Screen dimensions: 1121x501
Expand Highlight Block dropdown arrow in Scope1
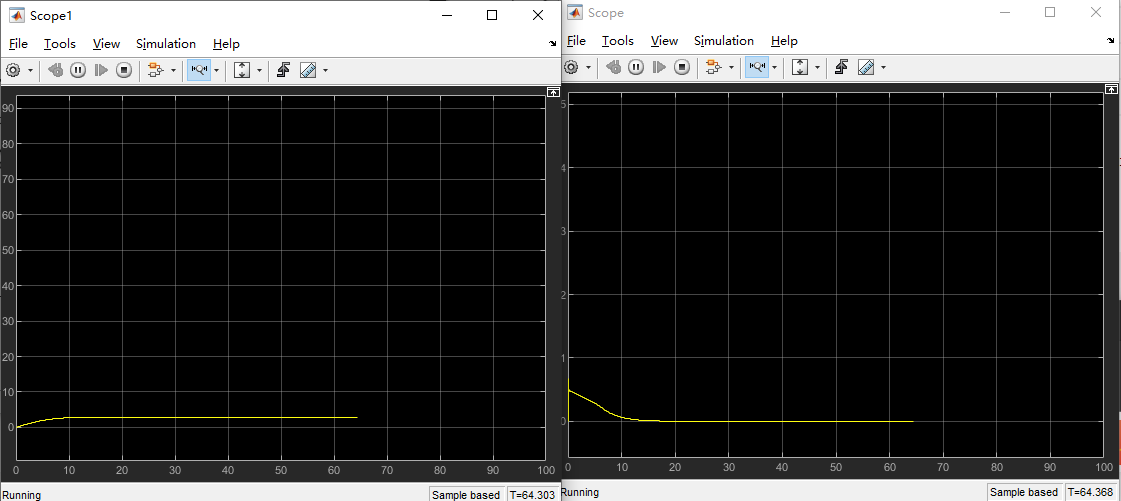point(173,70)
